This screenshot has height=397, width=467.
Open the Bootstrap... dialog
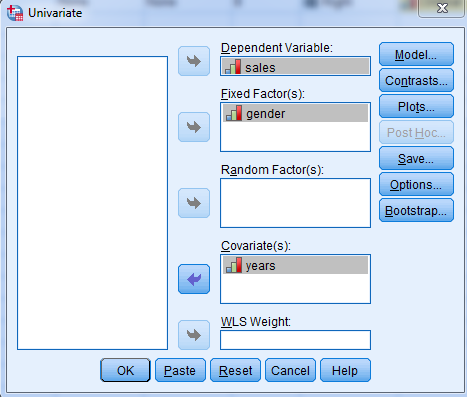[416, 210]
